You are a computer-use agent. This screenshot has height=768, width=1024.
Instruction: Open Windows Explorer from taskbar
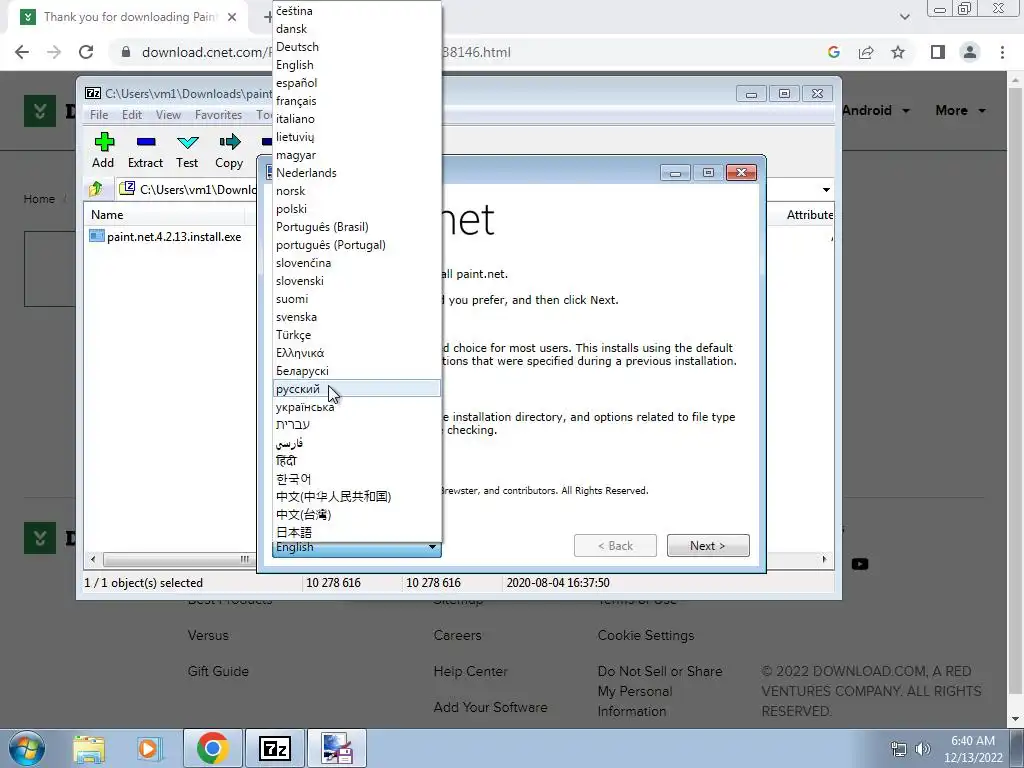(89, 748)
